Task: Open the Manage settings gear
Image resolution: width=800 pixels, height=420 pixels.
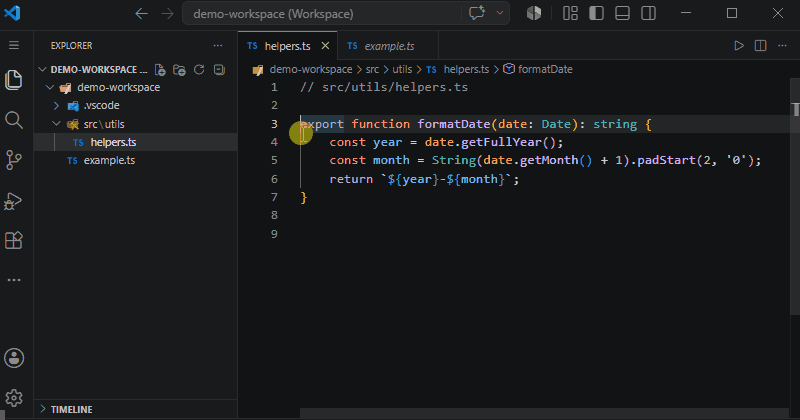Action: click(14, 398)
